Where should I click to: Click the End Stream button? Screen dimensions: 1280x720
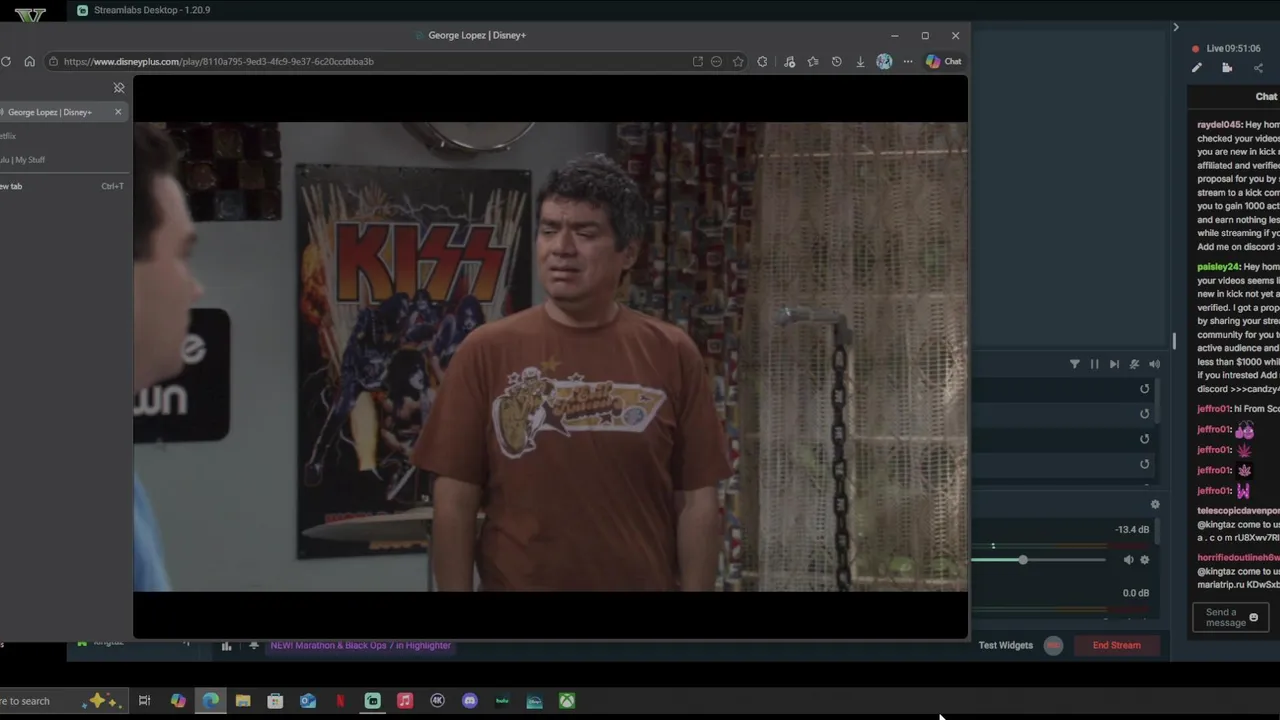pyautogui.click(x=1116, y=645)
